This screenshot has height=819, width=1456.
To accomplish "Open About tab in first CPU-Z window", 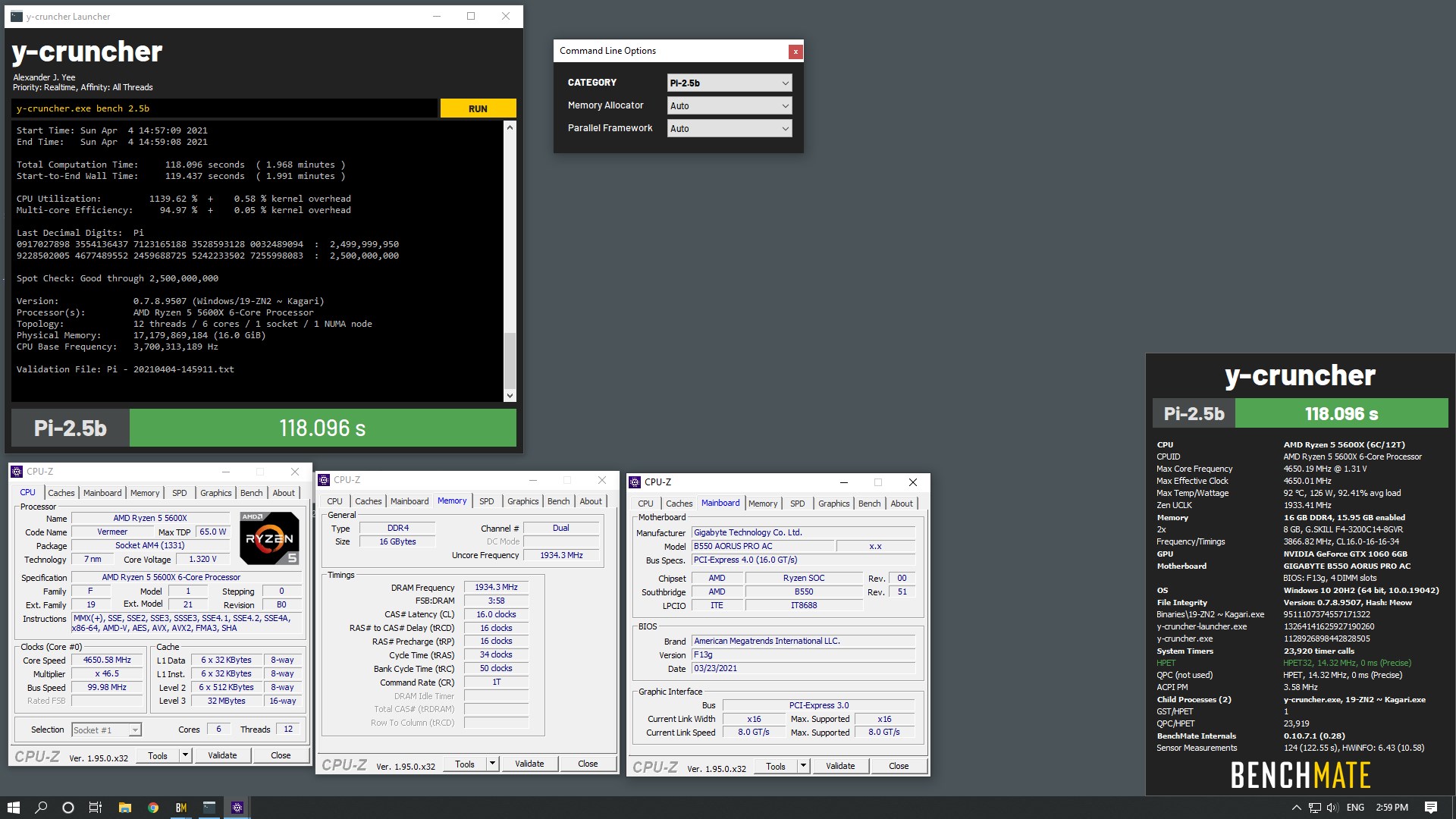I will pos(284,493).
